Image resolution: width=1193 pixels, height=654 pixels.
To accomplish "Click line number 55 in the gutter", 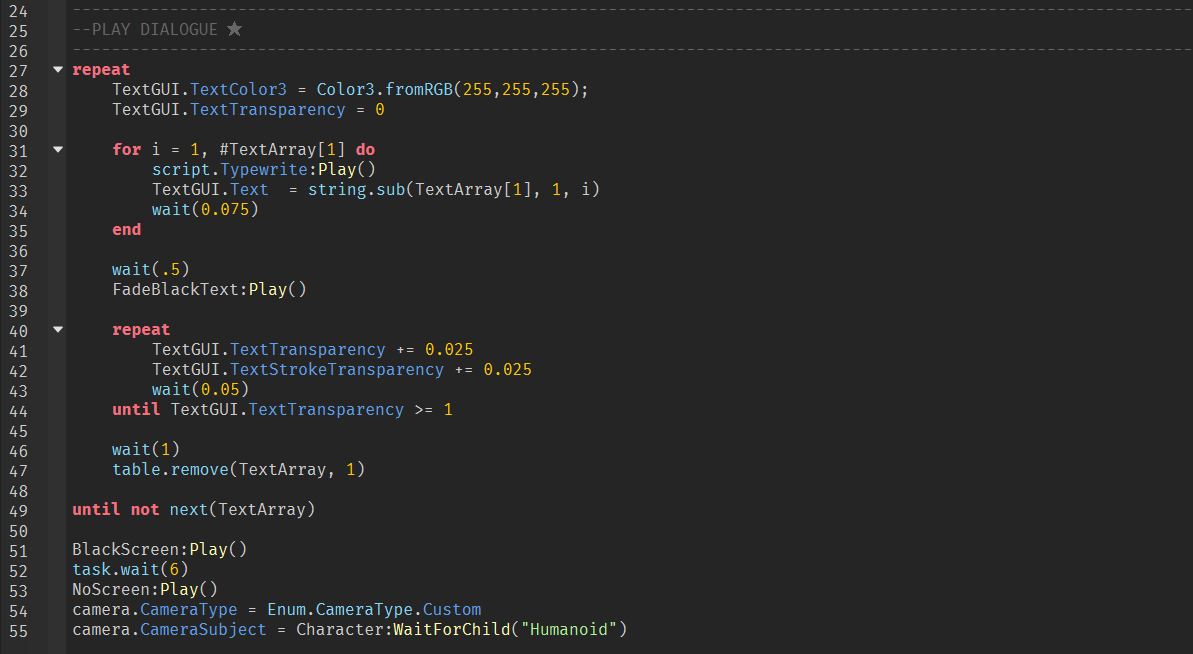I will pyautogui.click(x=18, y=631).
